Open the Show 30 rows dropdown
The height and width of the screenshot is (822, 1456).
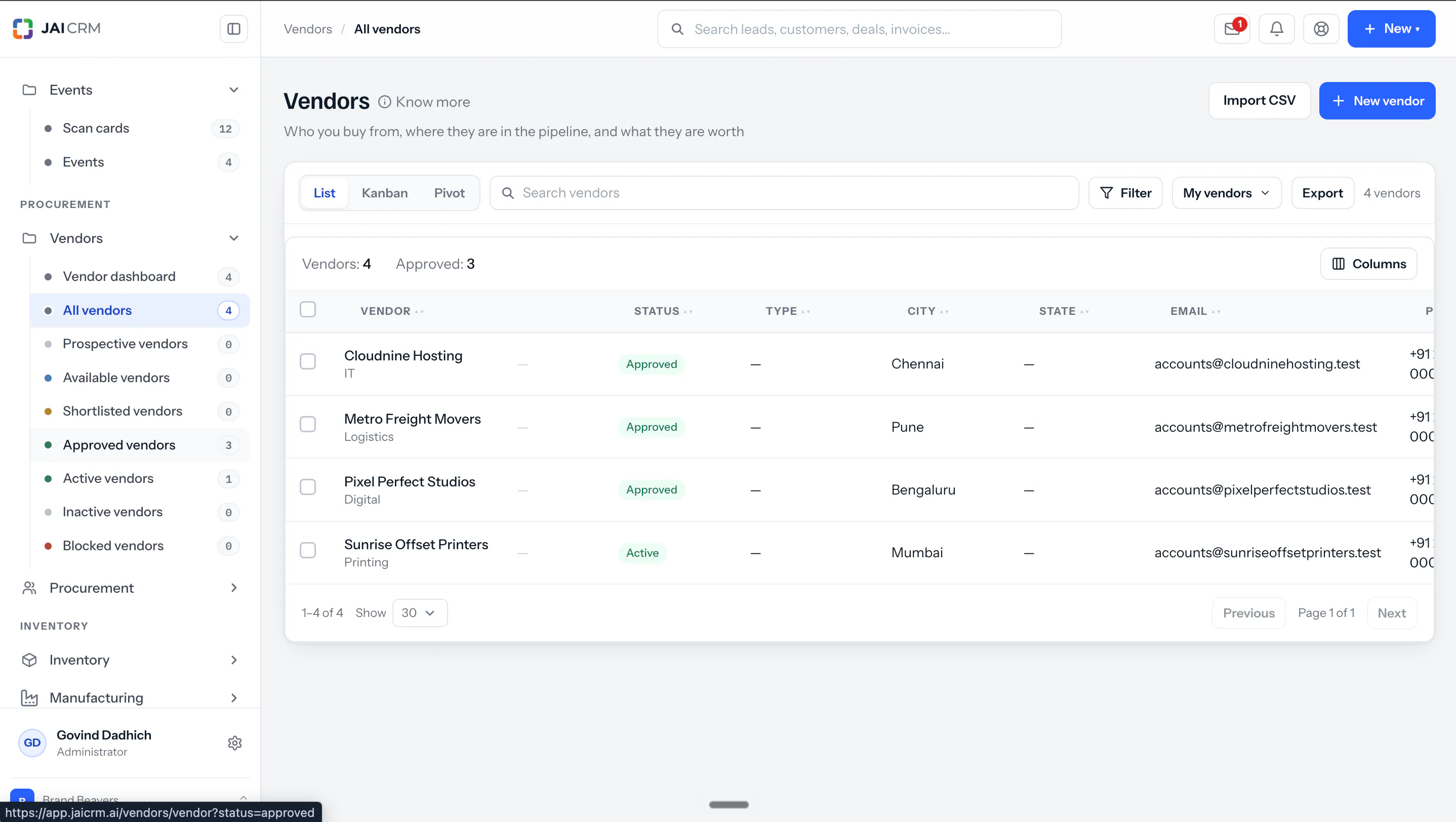[420, 613]
